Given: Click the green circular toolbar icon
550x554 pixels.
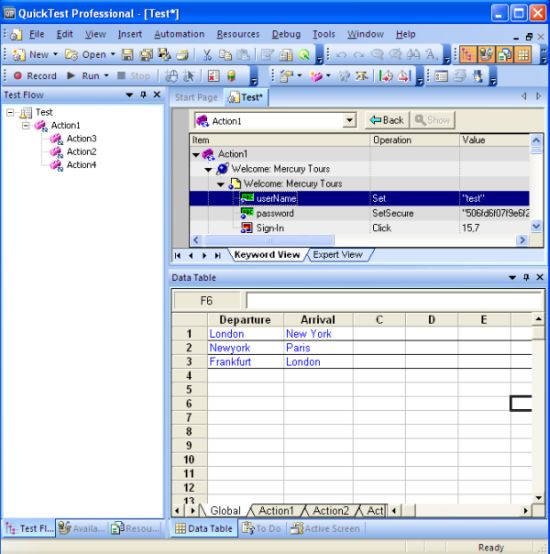Looking at the screenshot, I should pos(303,55).
